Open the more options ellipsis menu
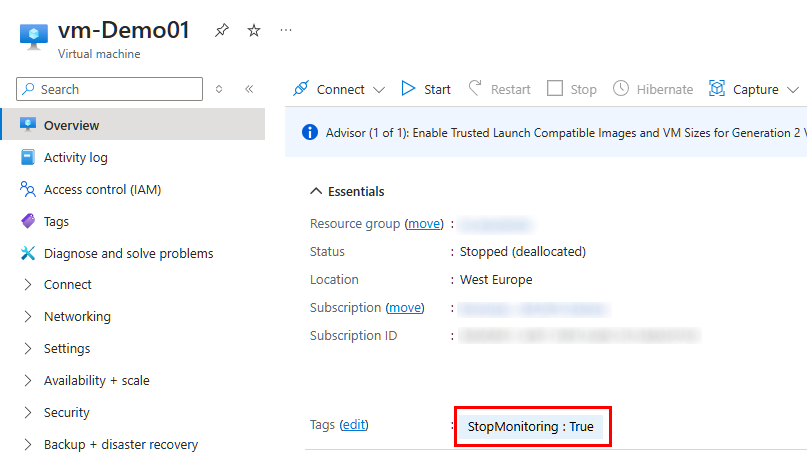This screenshot has height=468, width=807. (x=287, y=31)
